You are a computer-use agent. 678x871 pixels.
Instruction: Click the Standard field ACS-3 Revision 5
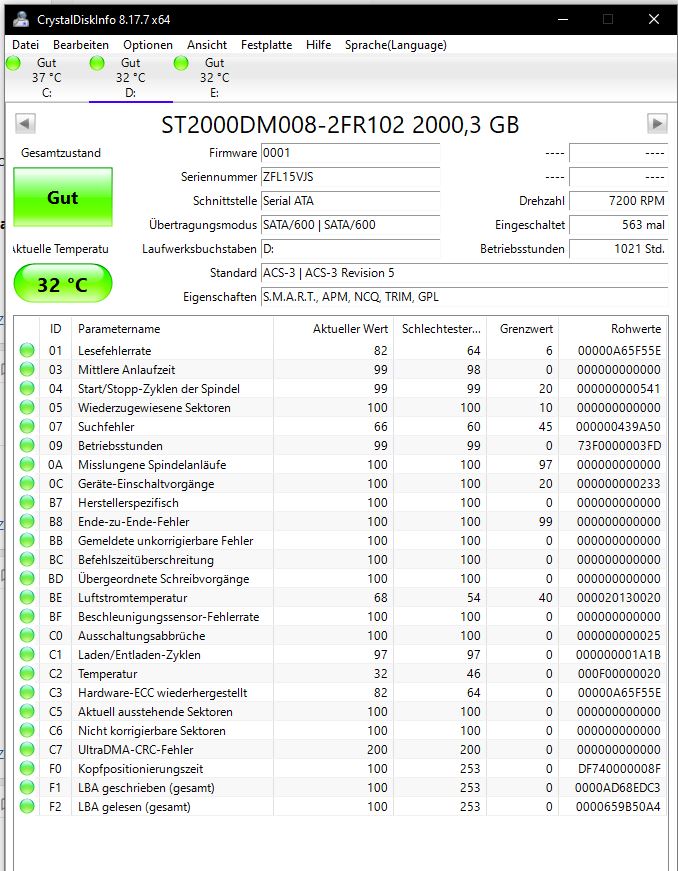coord(464,273)
